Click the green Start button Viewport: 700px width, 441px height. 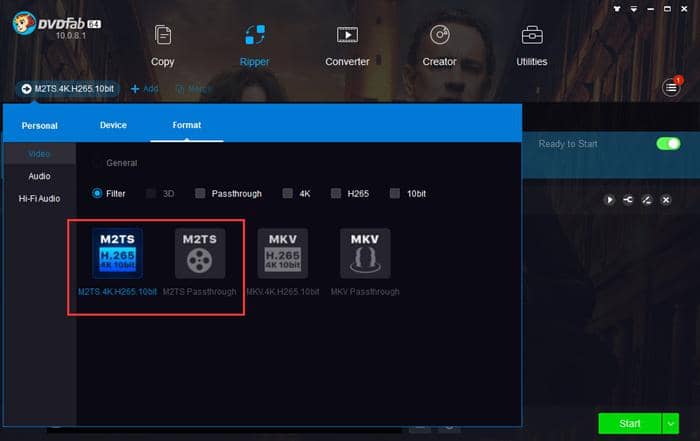629,423
